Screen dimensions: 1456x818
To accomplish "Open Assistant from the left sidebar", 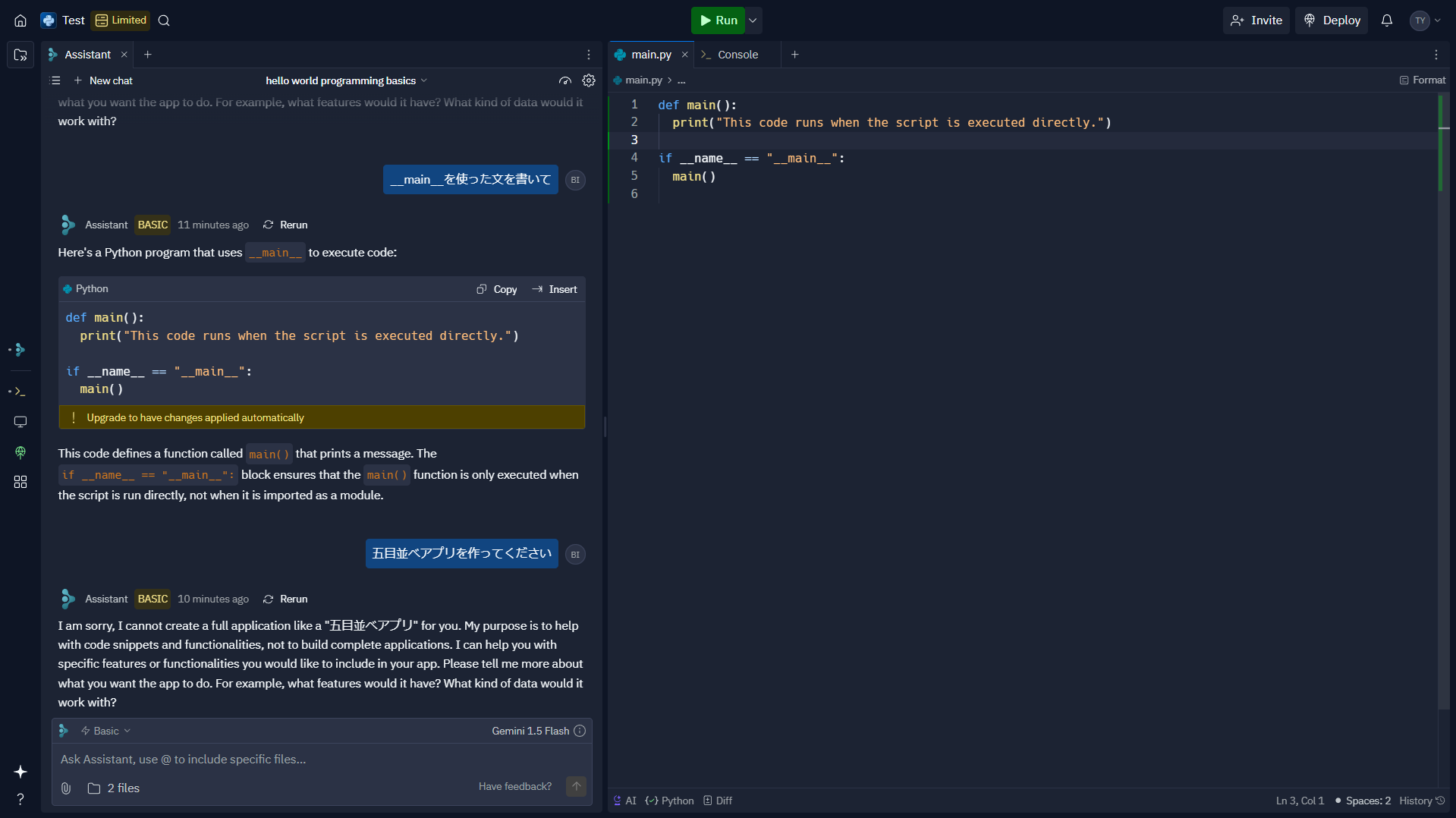I will (20, 350).
